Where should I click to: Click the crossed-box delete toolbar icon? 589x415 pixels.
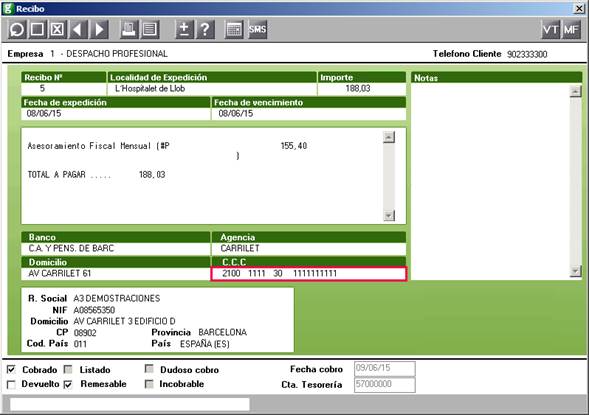tap(57, 29)
